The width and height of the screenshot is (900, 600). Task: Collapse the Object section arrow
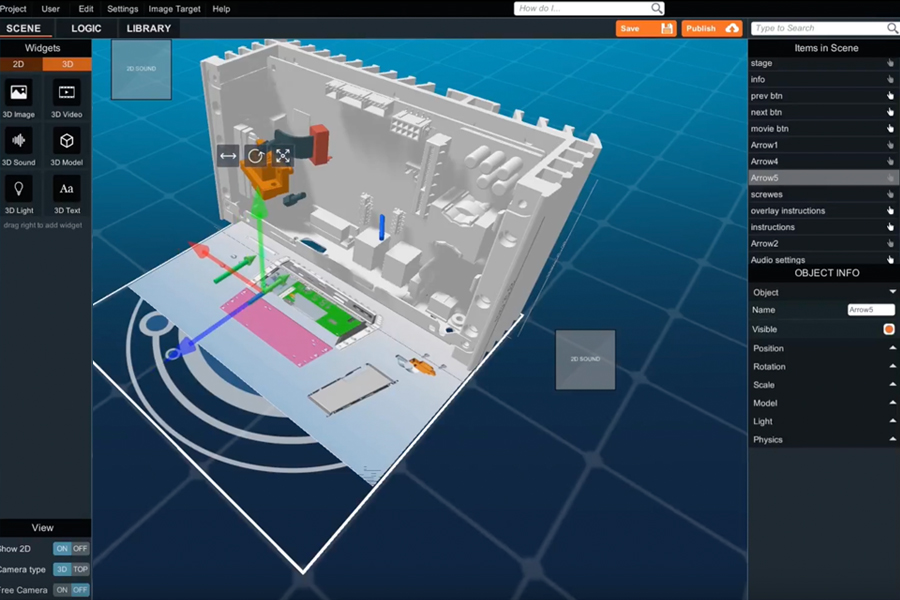893,292
